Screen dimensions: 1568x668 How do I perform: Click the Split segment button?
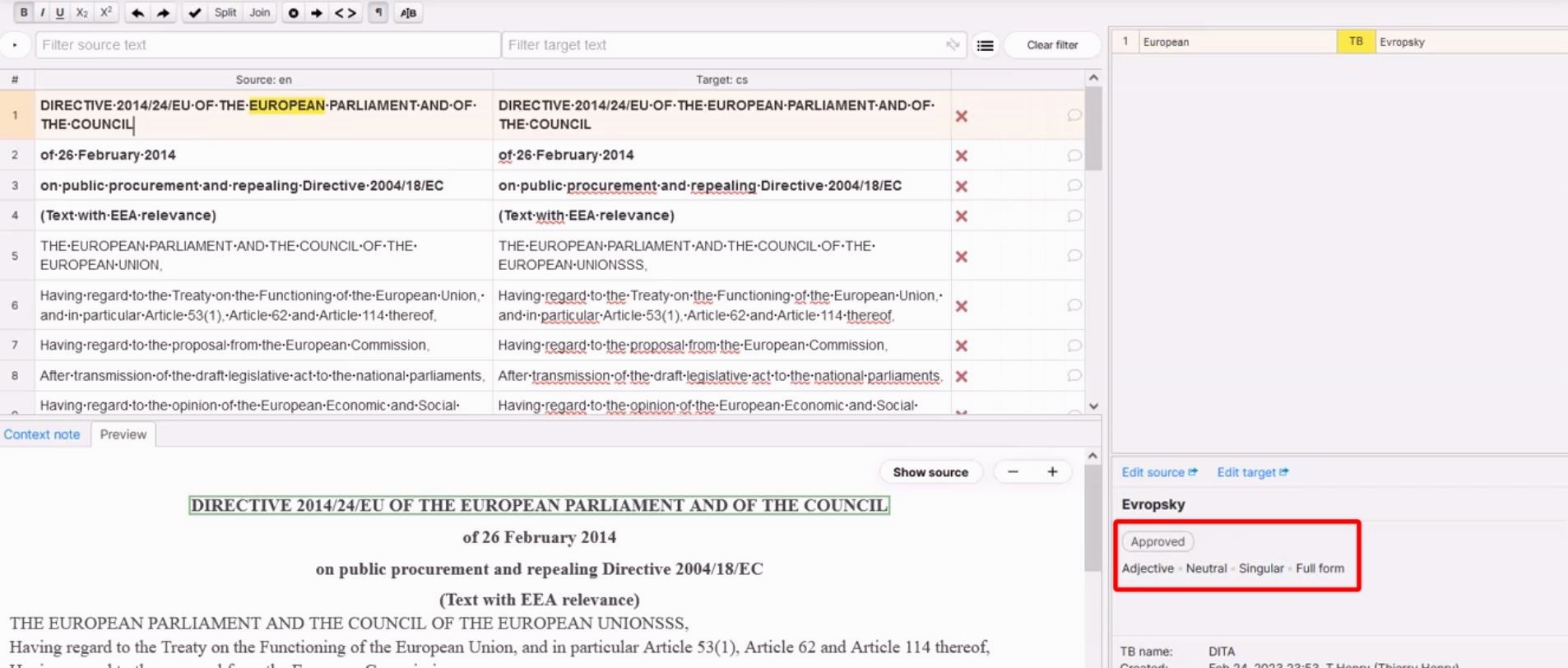225,12
